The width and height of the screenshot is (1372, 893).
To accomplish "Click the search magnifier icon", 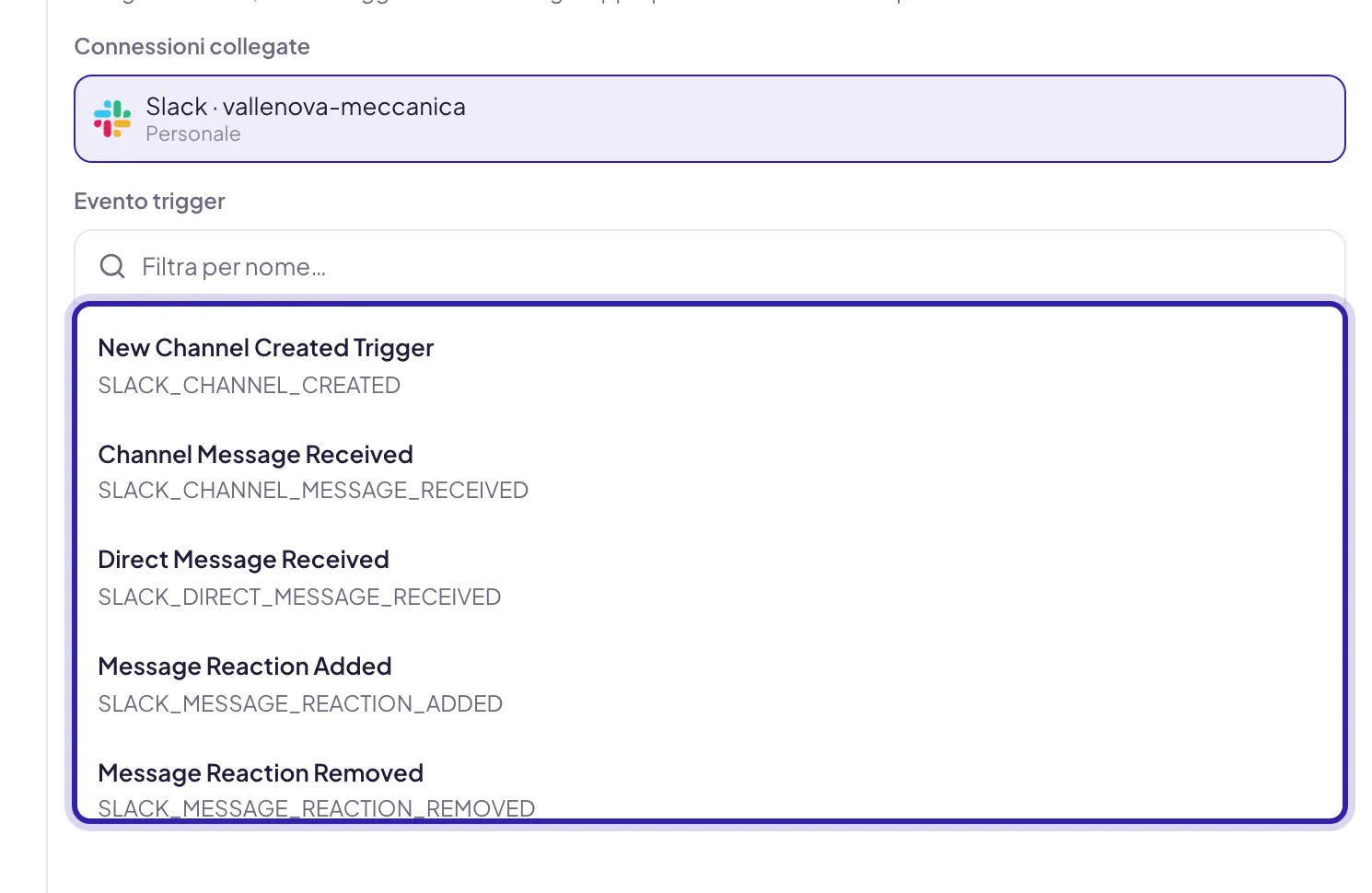I will [x=112, y=267].
